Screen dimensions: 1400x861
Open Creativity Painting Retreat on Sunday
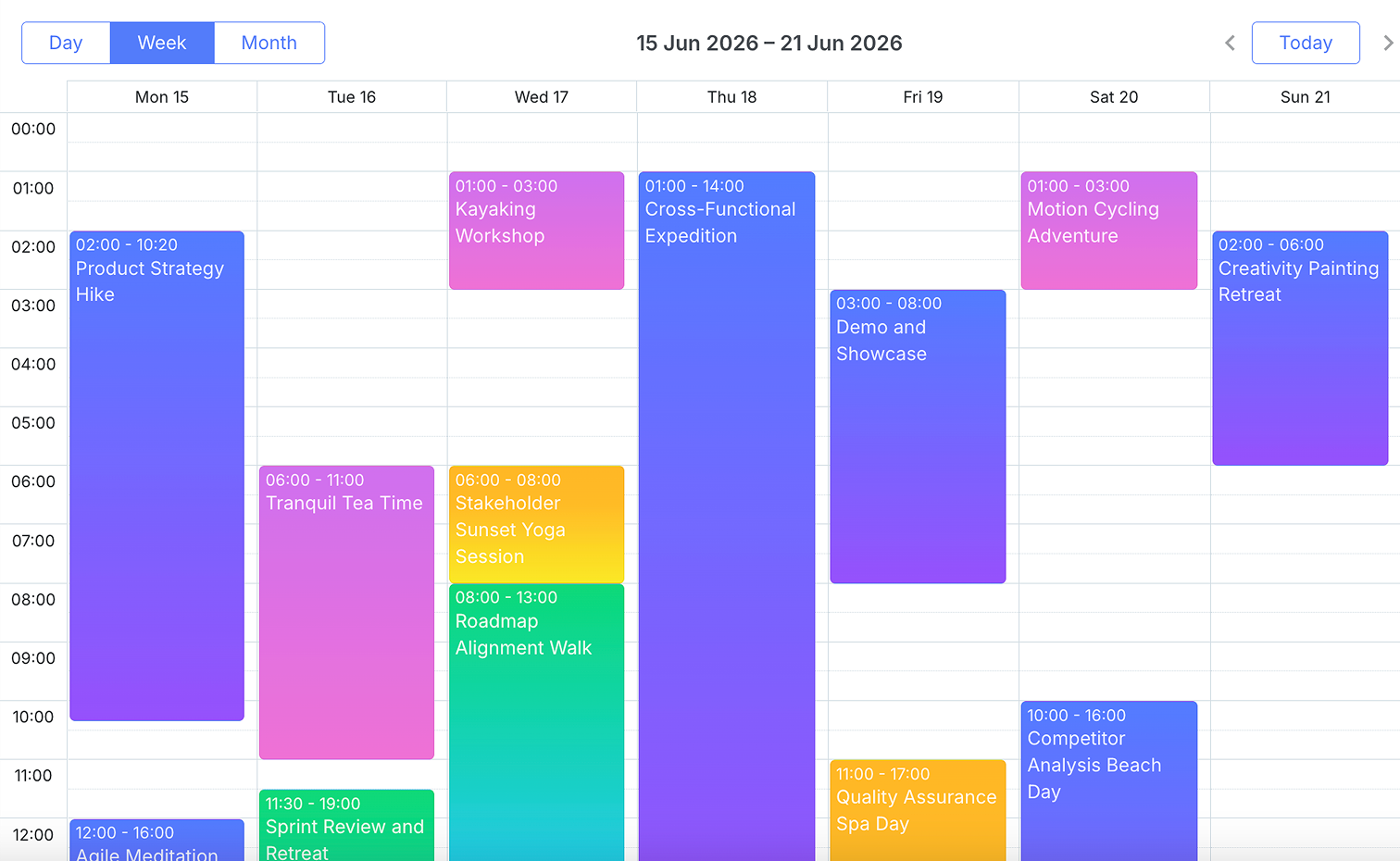coord(1300,348)
